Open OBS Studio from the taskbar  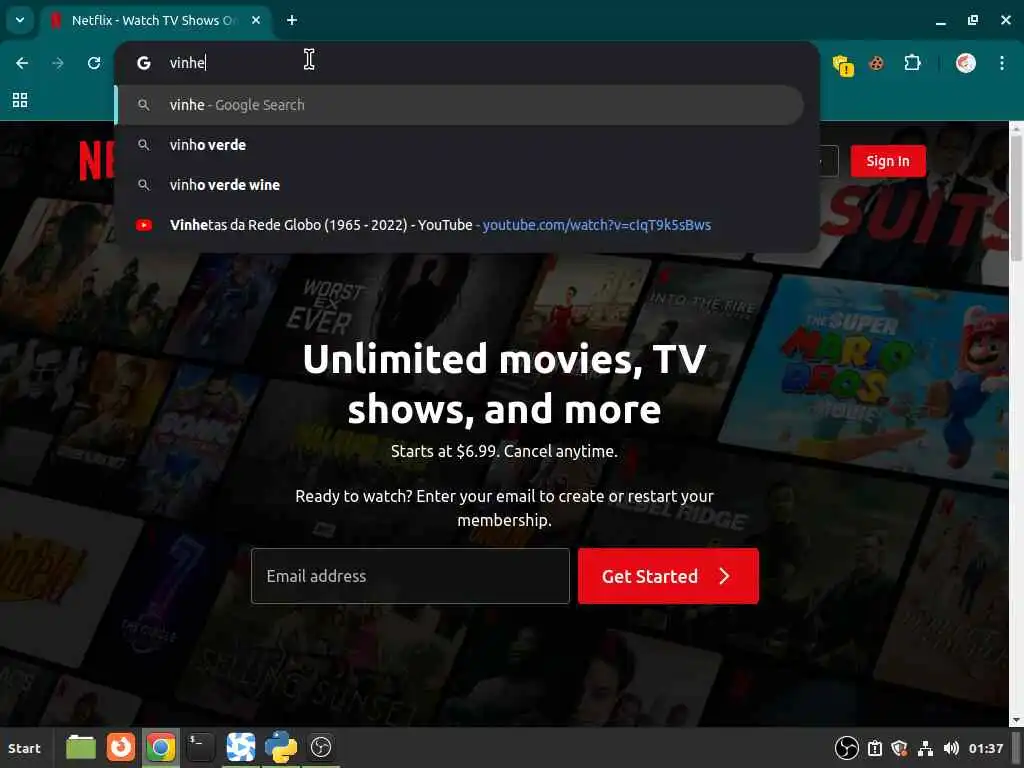click(321, 747)
